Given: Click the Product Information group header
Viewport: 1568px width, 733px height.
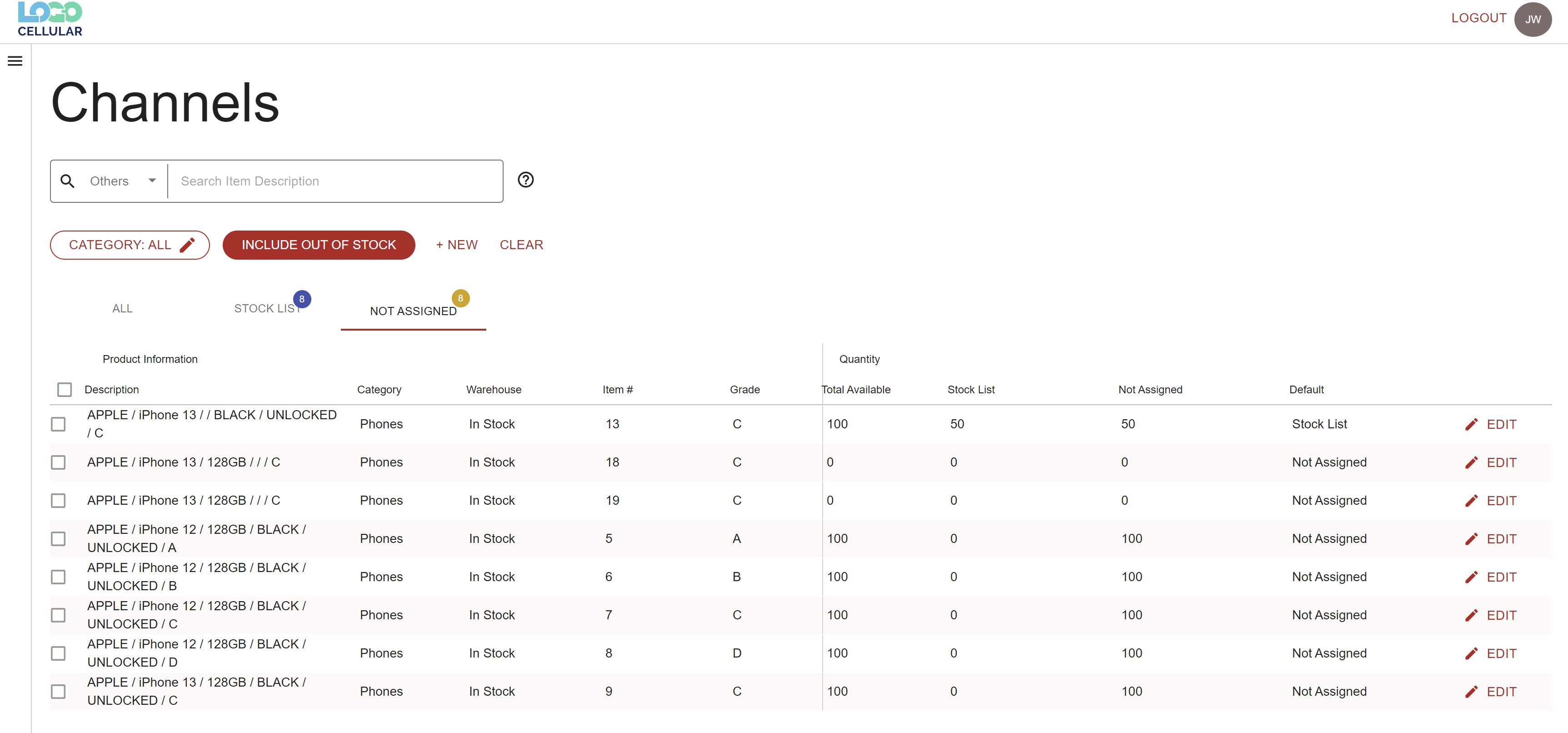Looking at the screenshot, I should [x=150, y=359].
